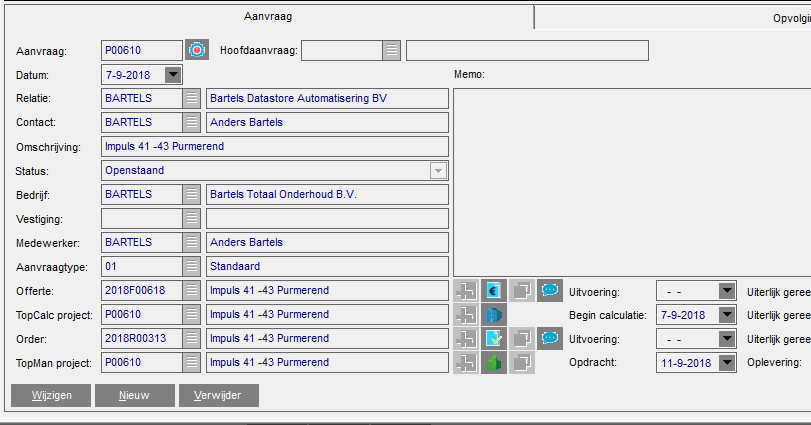Open the Order document checkmark icon
This screenshot has width=811, height=425.
tap(494, 339)
